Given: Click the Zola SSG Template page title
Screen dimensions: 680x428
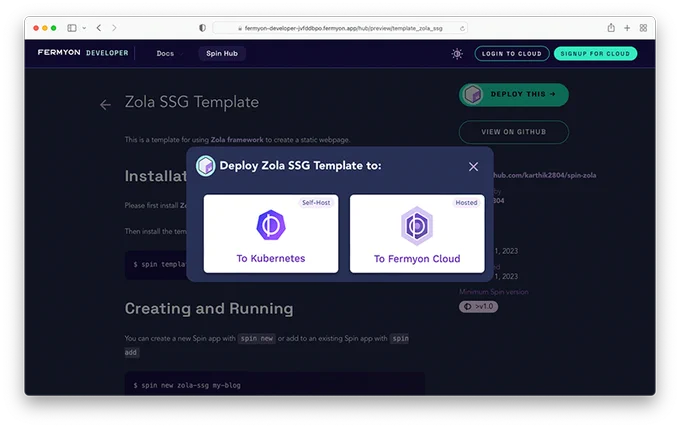Looking at the screenshot, I should (x=192, y=102).
